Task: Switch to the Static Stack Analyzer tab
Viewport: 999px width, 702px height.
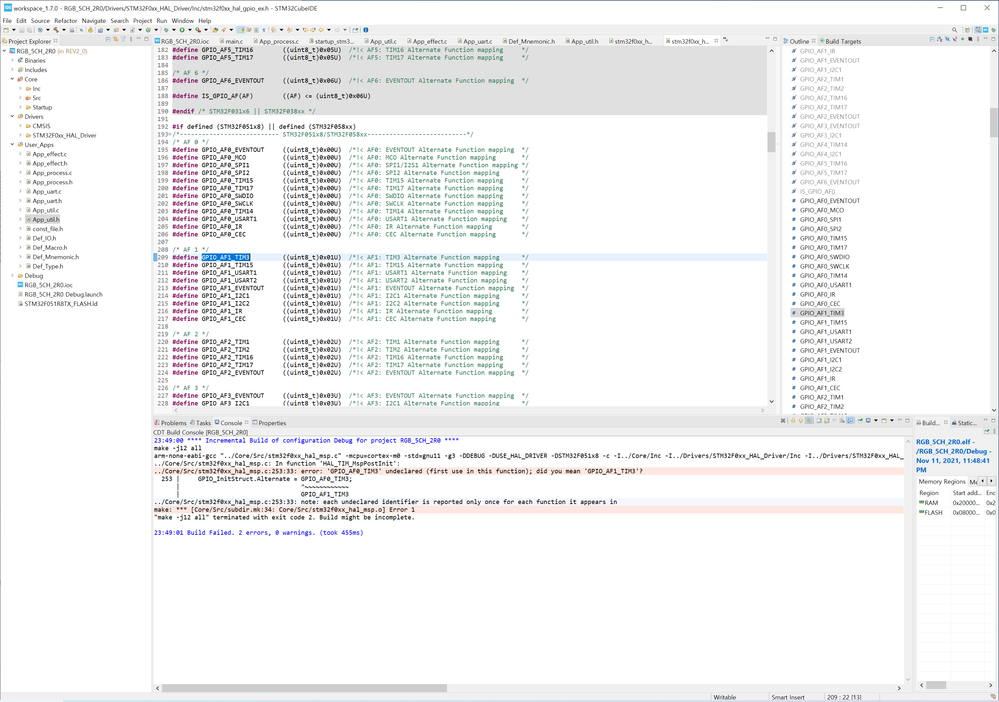Action: tap(964, 423)
